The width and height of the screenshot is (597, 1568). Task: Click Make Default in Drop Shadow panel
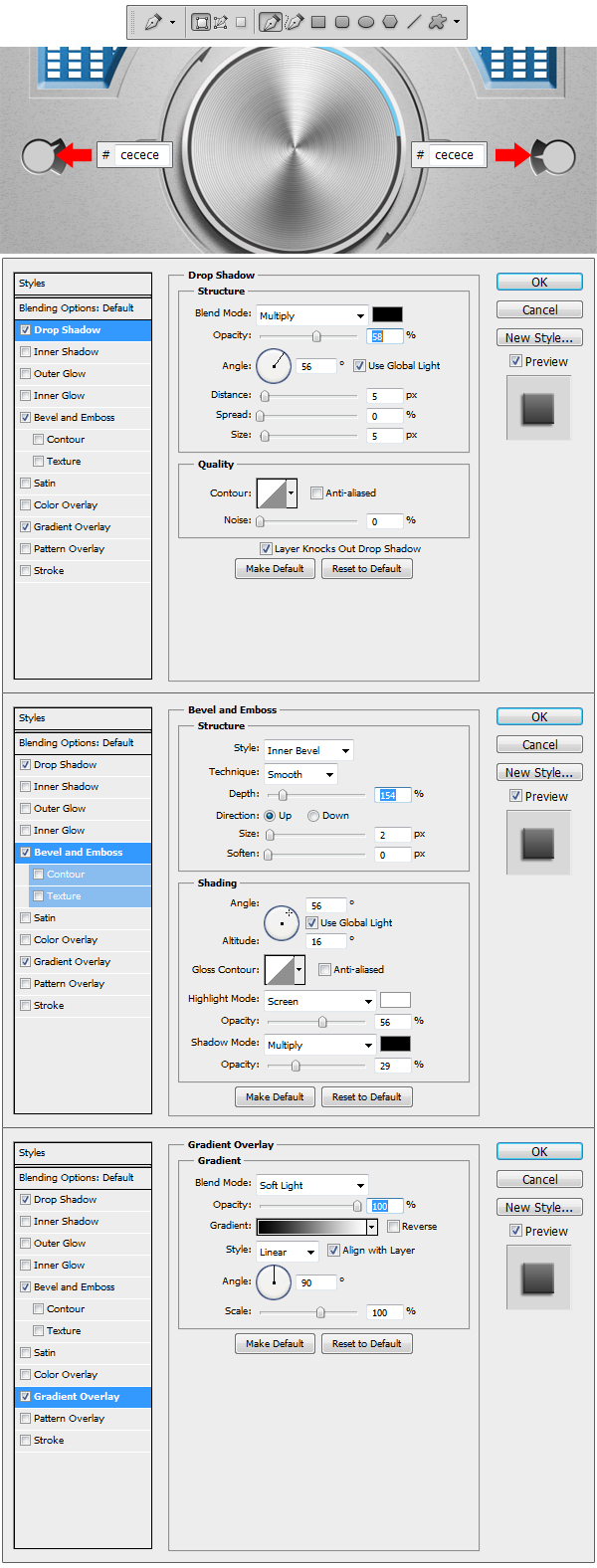point(275,569)
